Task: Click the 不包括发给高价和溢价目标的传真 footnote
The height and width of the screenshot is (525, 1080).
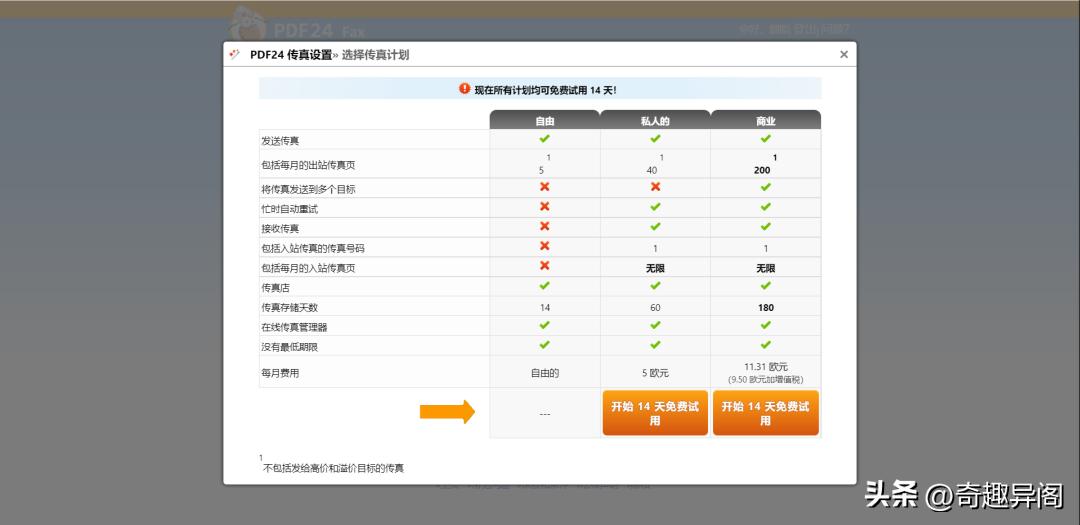Action: (333, 468)
